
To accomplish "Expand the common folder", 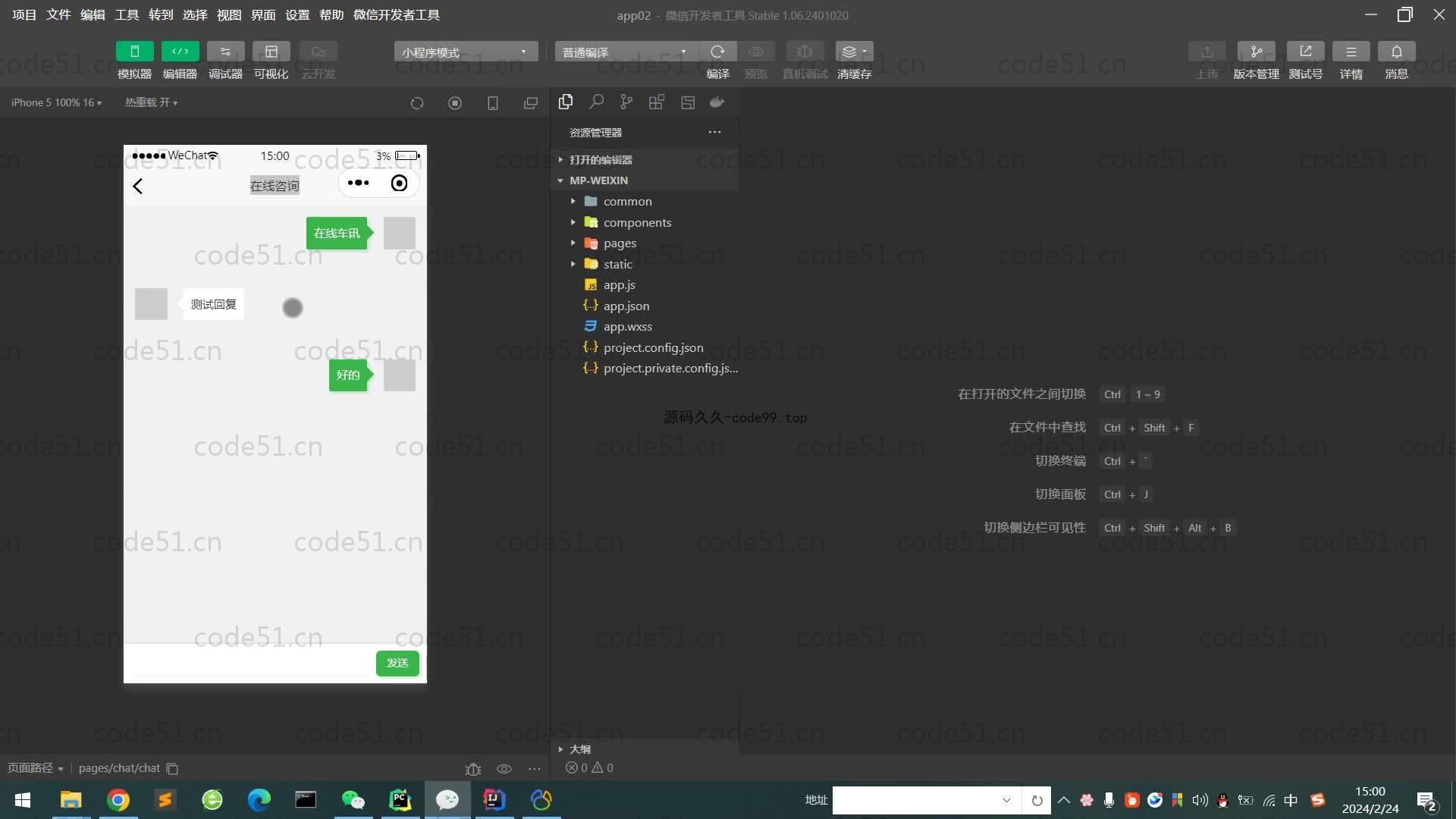I will point(645,201).
